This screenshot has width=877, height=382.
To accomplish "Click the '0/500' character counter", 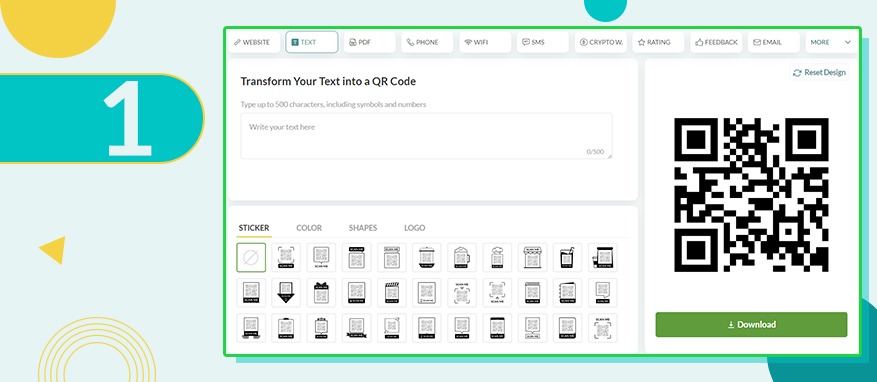I will [x=595, y=152].
